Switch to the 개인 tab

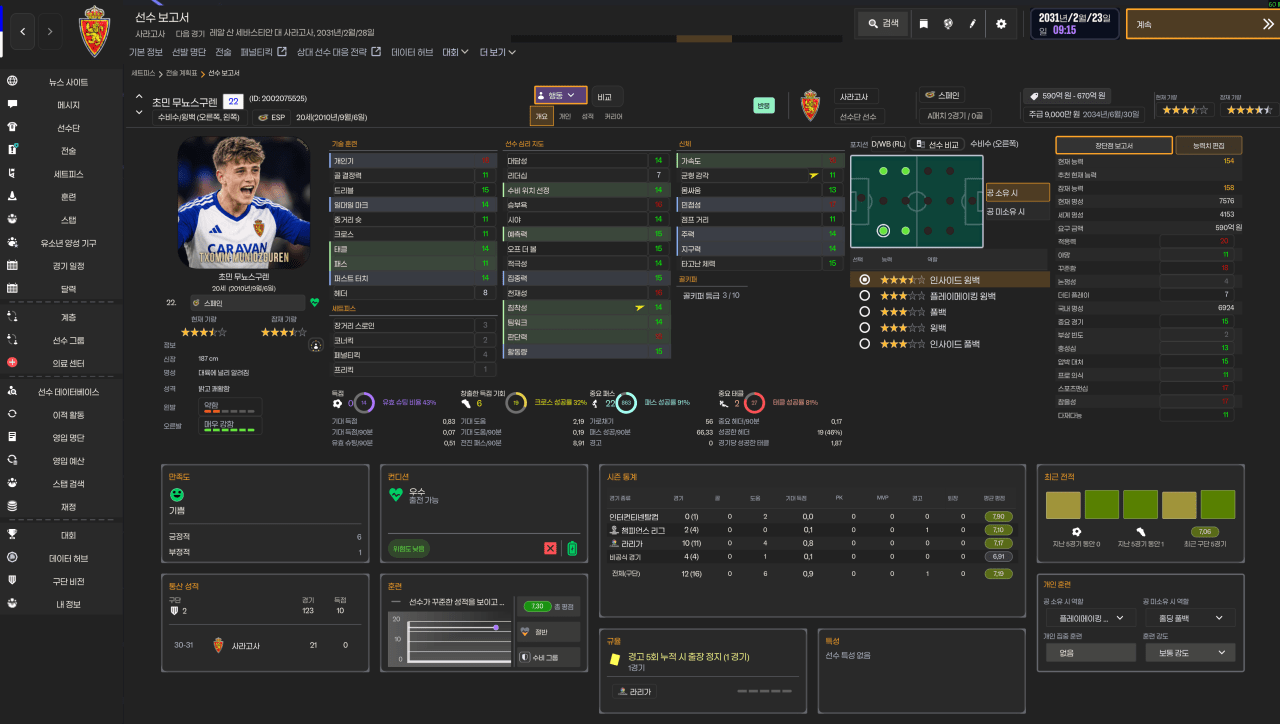click(x=565, y=117)
